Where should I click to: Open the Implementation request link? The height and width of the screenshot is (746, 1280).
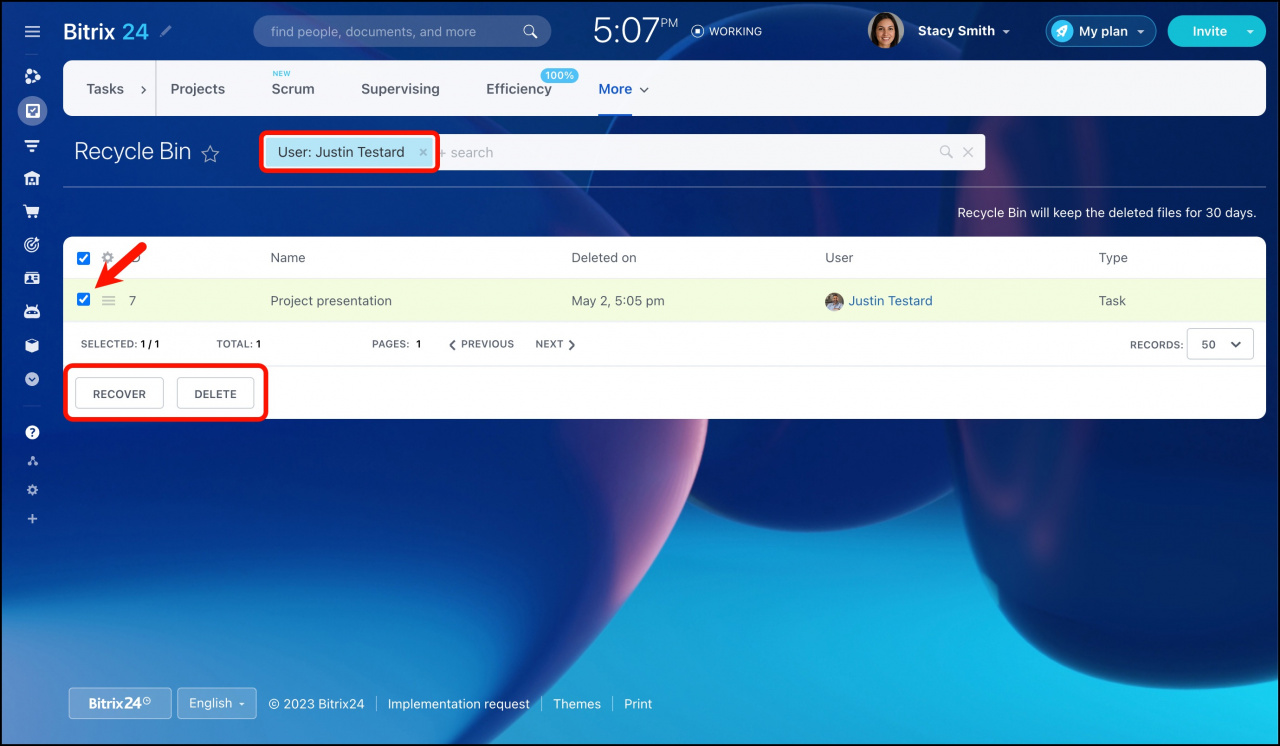[x=459, y=704]
